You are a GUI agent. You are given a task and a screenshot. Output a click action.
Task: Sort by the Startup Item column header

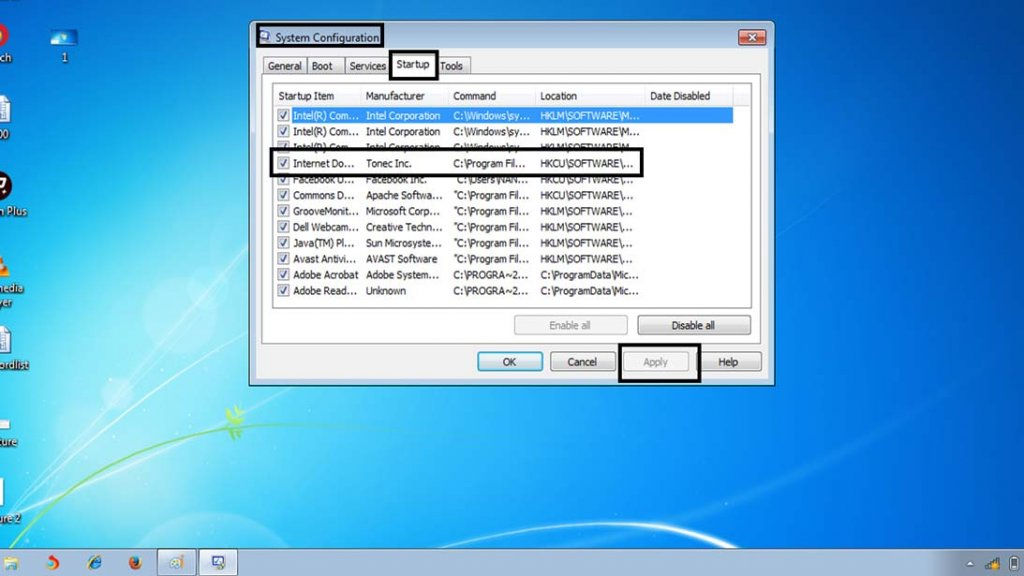pos(317,96)
